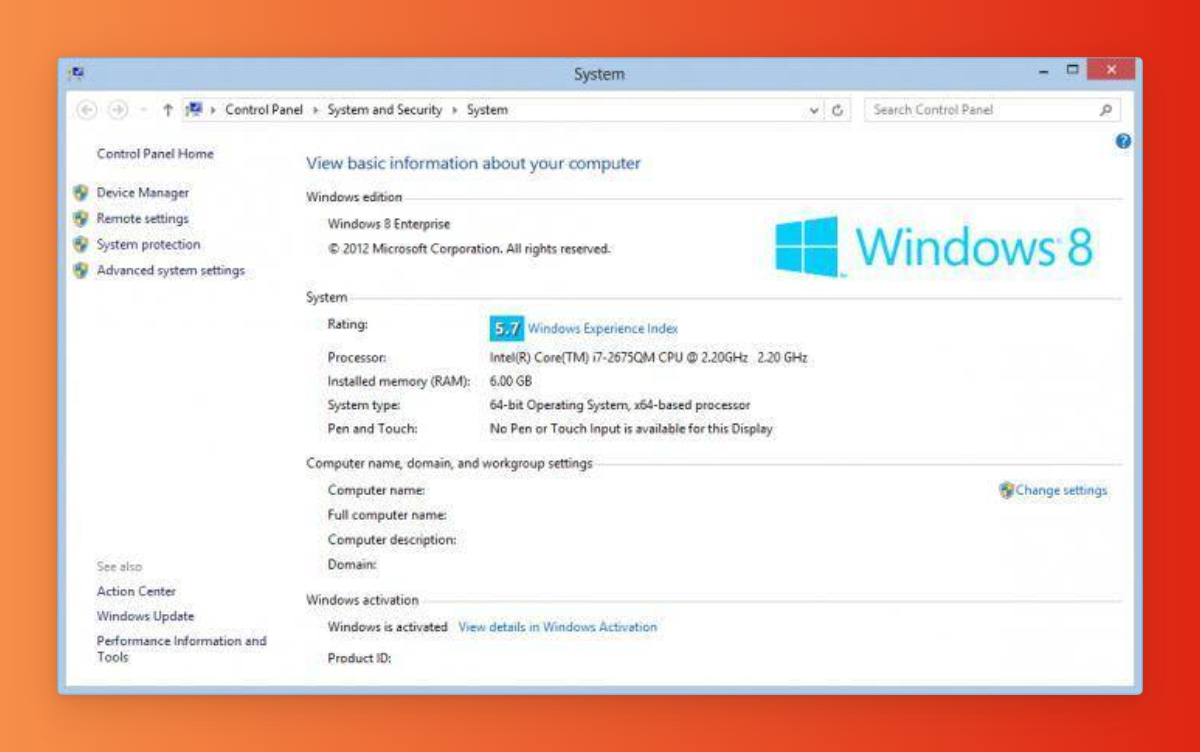Click the Forward navigation arrow

[118, 110]
